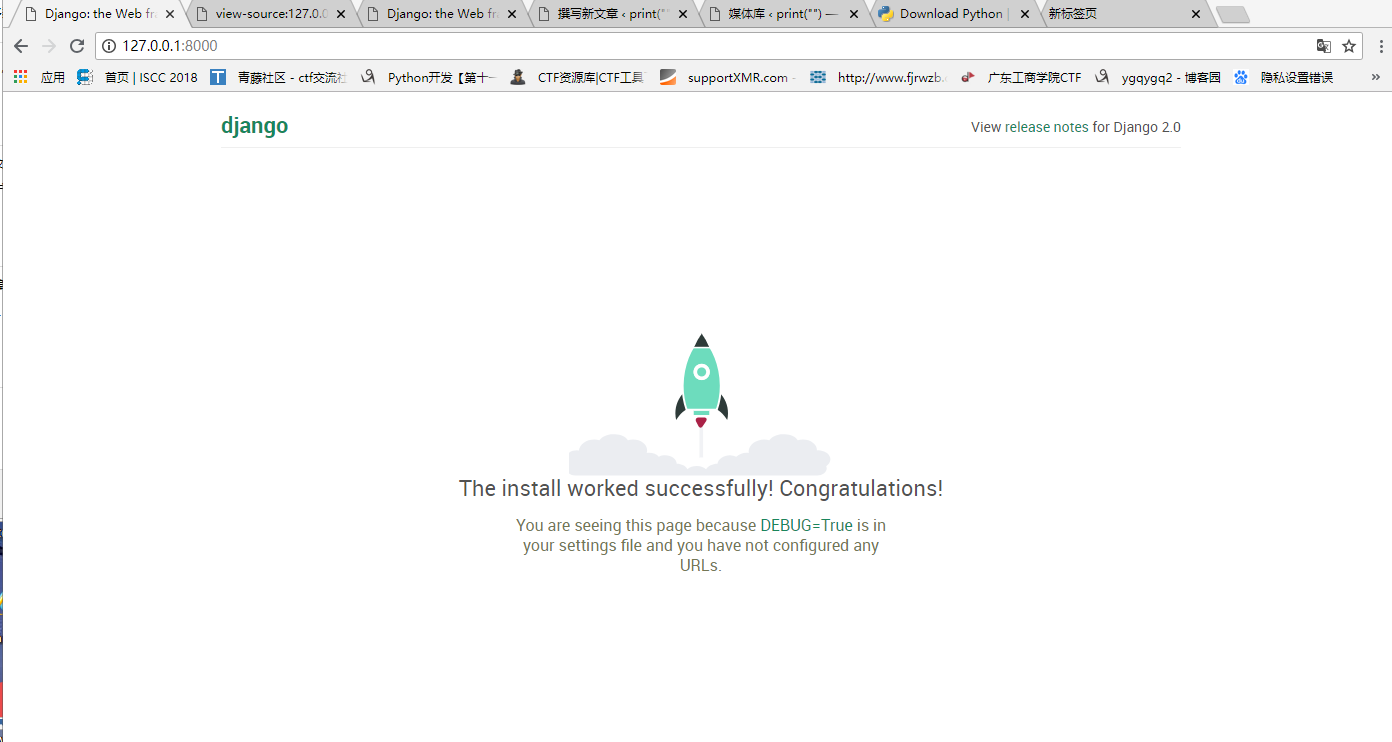Click the django logo heading
This screenshot has height=742, width=1392.
(254, 126)
